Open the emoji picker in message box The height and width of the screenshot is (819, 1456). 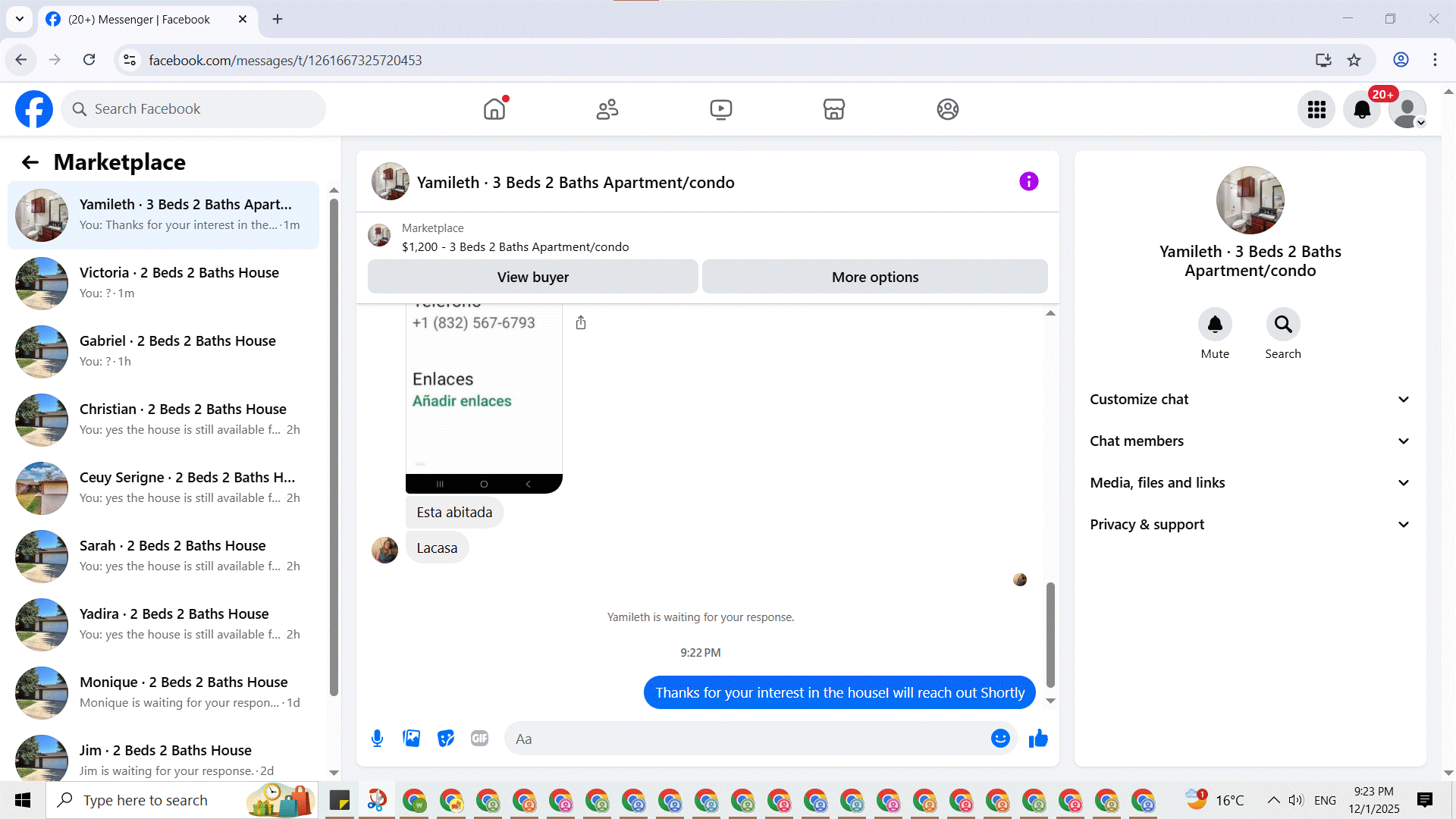[x=1000, y=739]
